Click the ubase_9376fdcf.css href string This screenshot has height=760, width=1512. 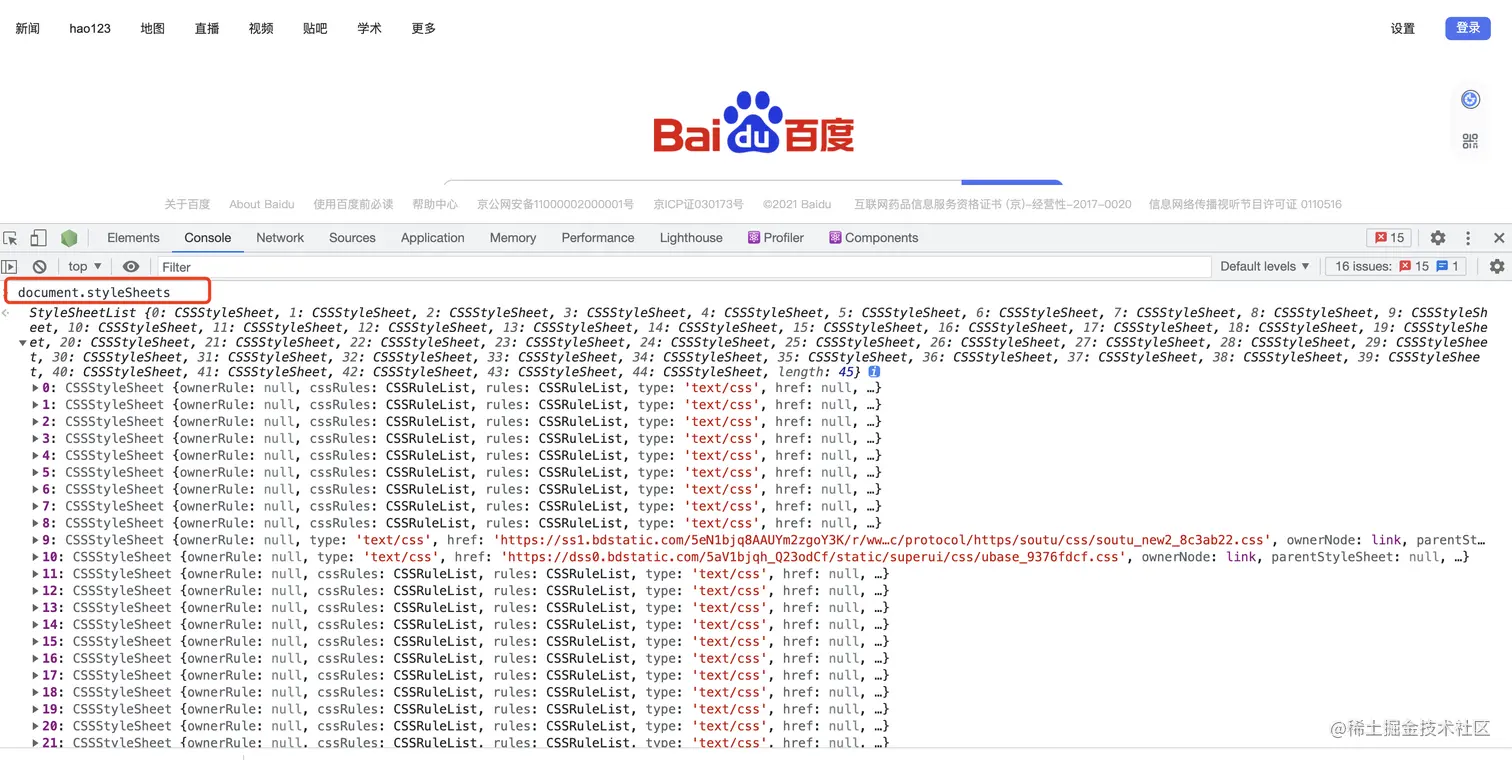(814, 557)
